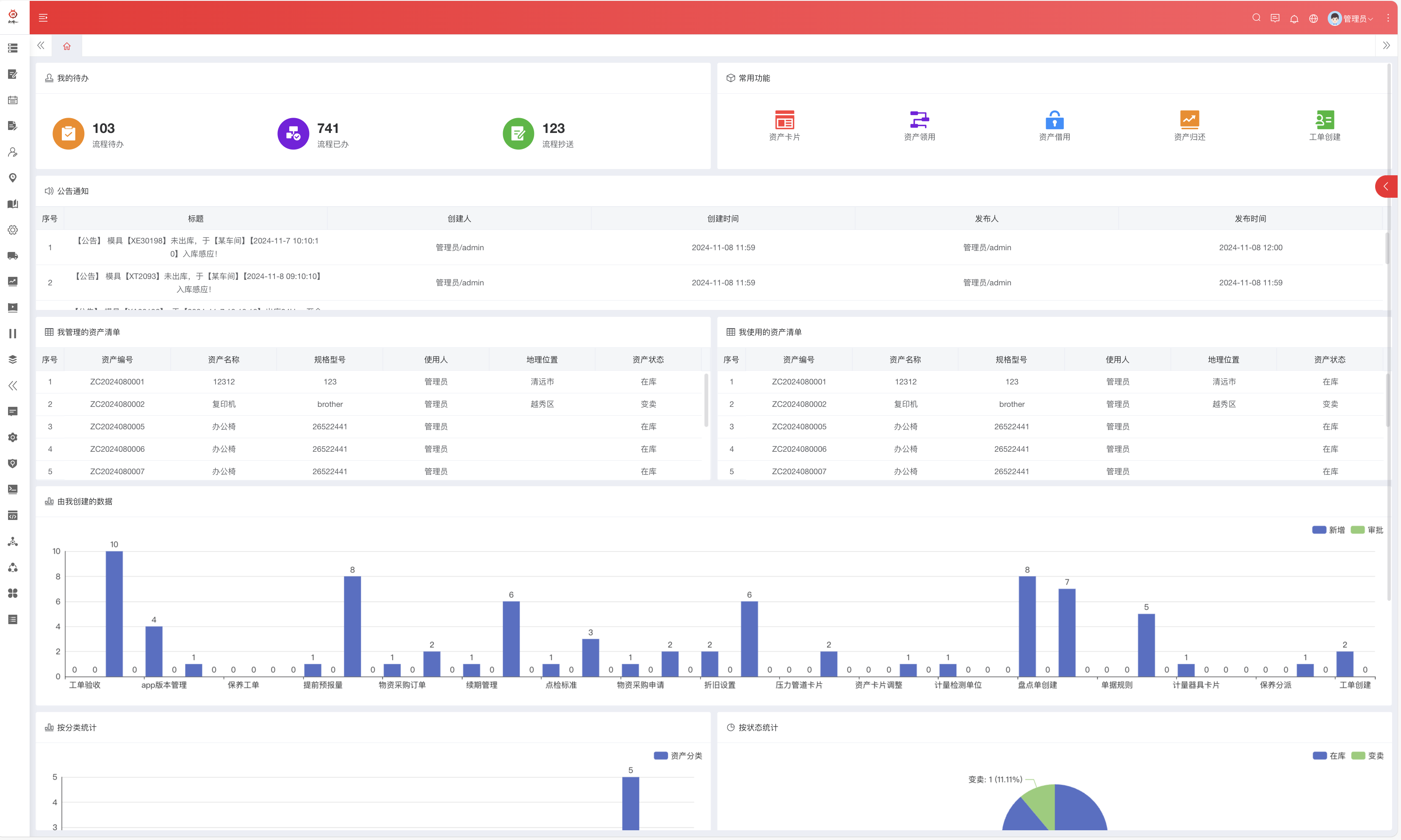This screenshot has width=1401, height=840.
Task: Click the search icon in top bar
Action: 1256,18
